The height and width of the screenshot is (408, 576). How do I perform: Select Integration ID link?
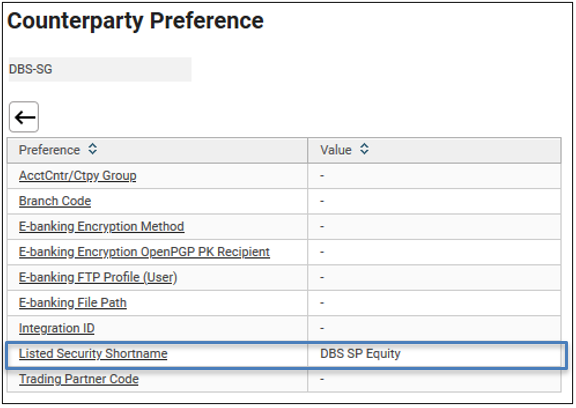[57, 328]
